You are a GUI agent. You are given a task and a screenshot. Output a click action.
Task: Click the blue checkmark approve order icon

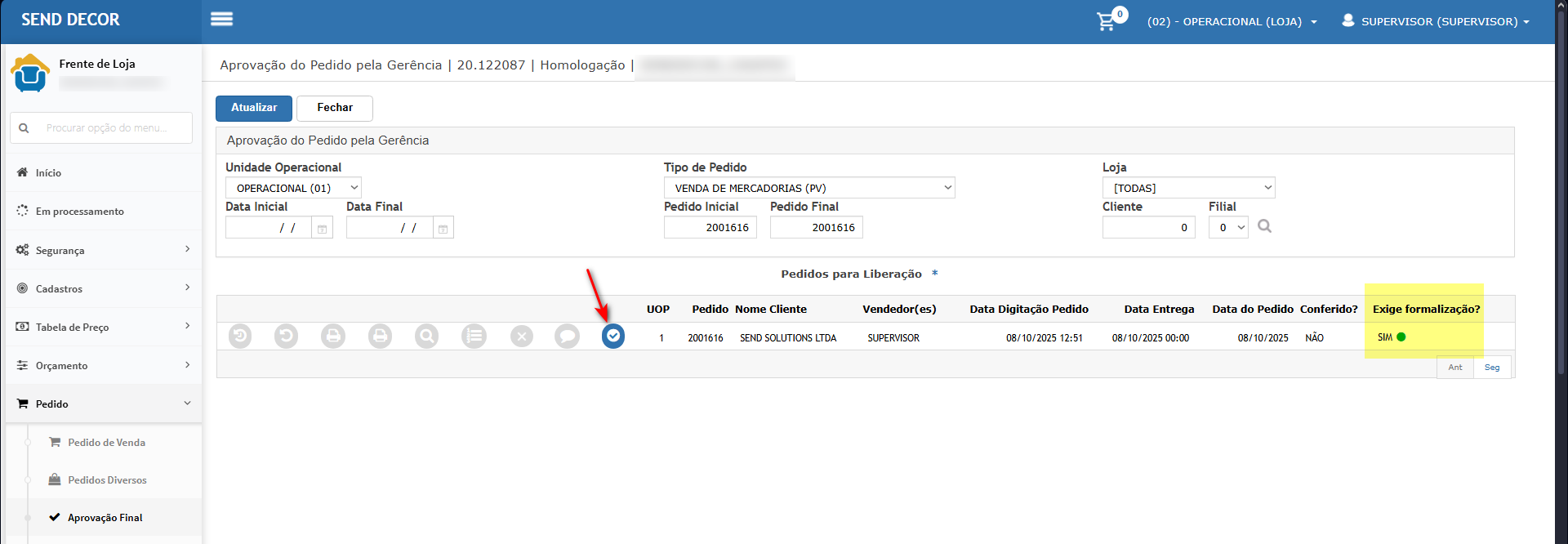point(612,336)
